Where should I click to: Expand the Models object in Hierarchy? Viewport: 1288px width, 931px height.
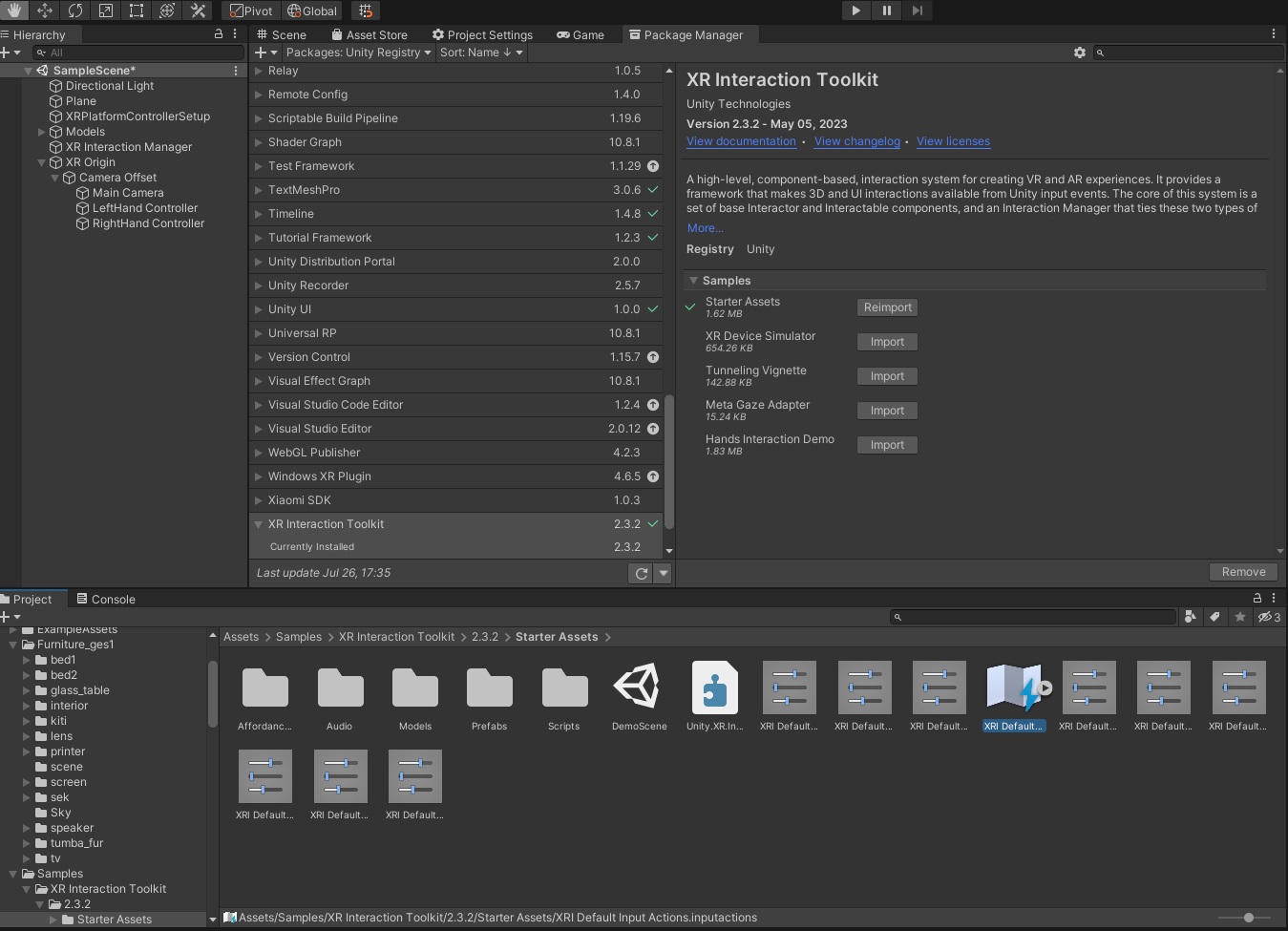(x=41, y=132)
